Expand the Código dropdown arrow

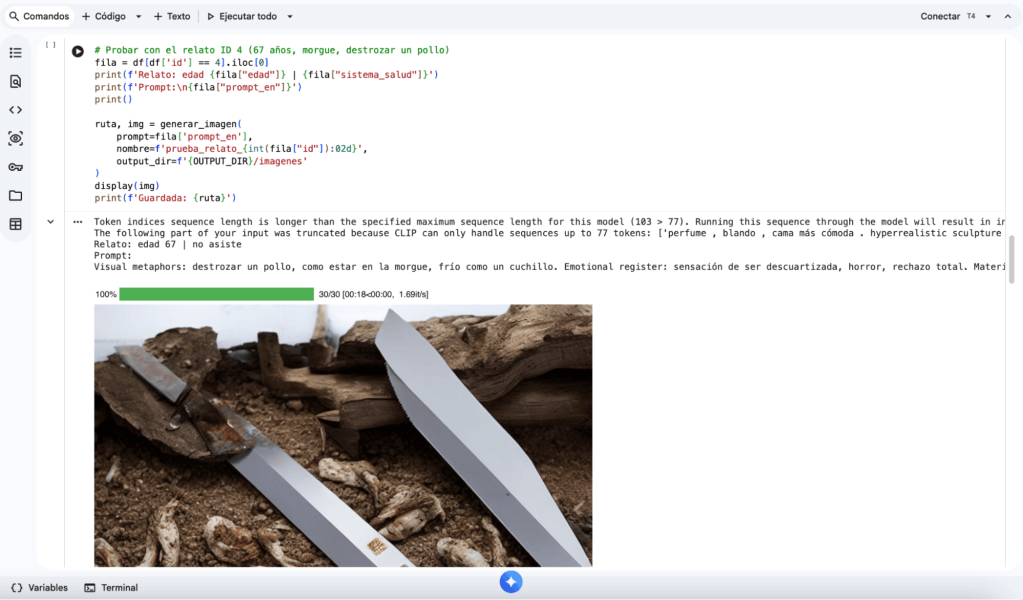pos(138,16)
